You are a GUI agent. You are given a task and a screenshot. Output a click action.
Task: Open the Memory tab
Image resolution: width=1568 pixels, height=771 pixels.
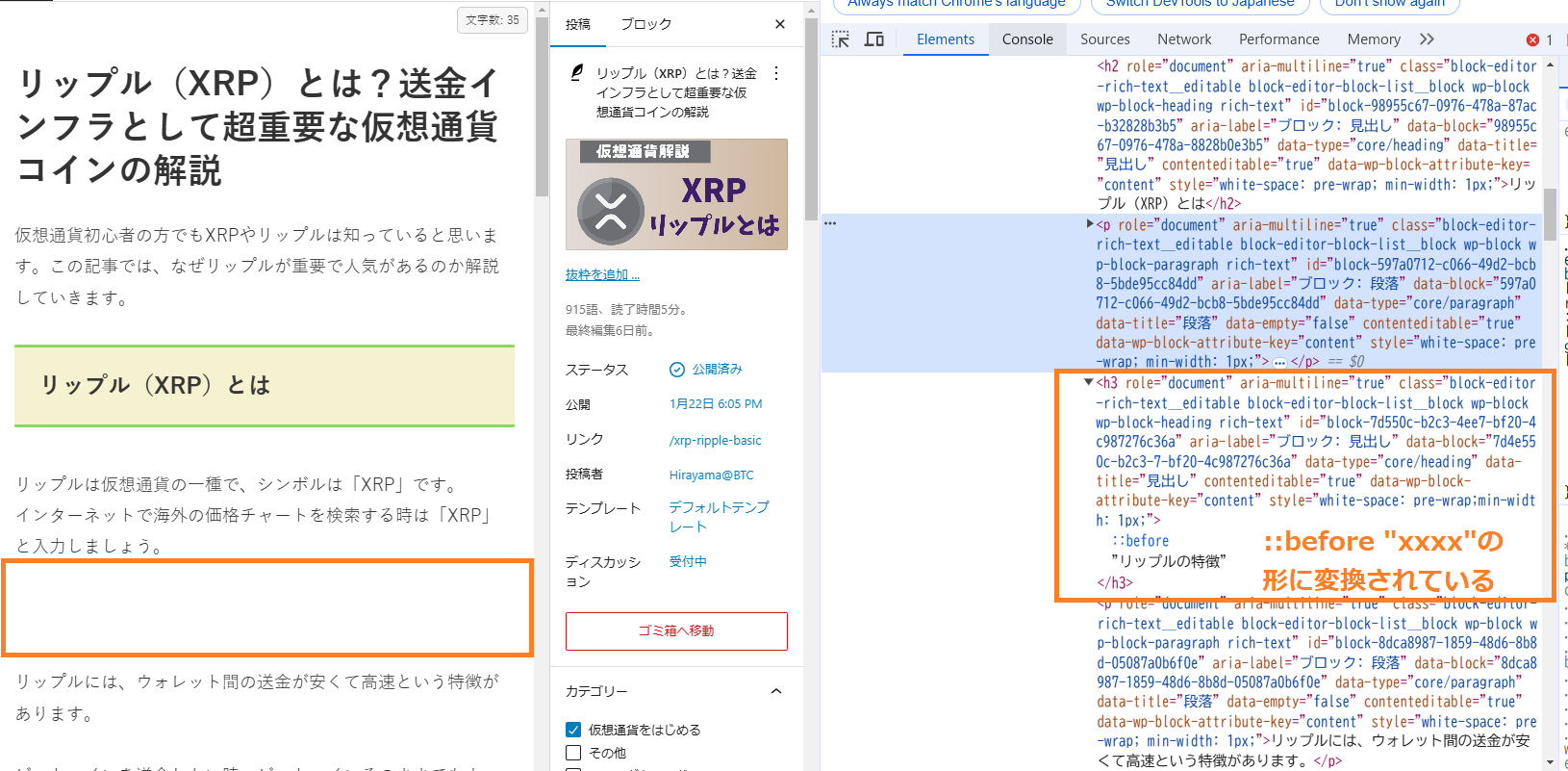point(1374,39)
